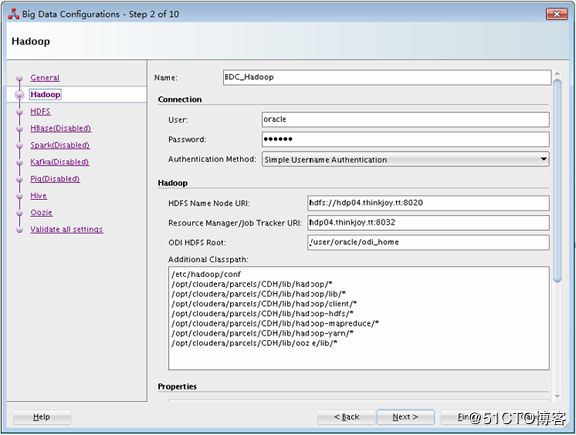Click the step bullet icon beside Hive
This screenshot has width=576, height=435.
pos(20,196)
